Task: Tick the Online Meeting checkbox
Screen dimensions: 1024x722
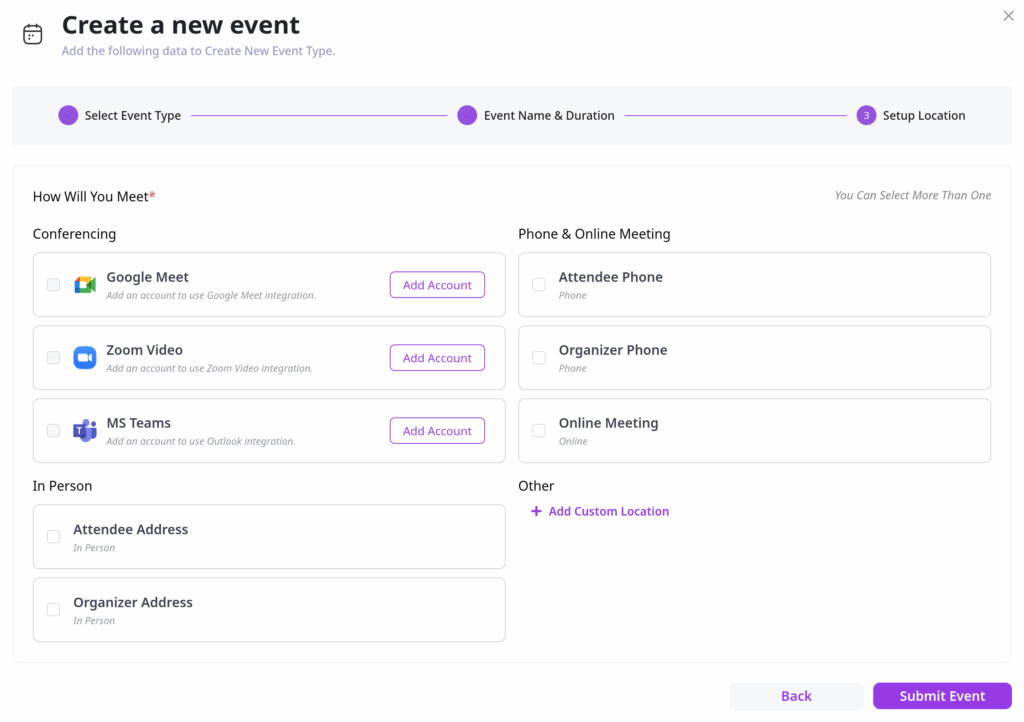Action: pyautogui.click(x=539, y=431)
